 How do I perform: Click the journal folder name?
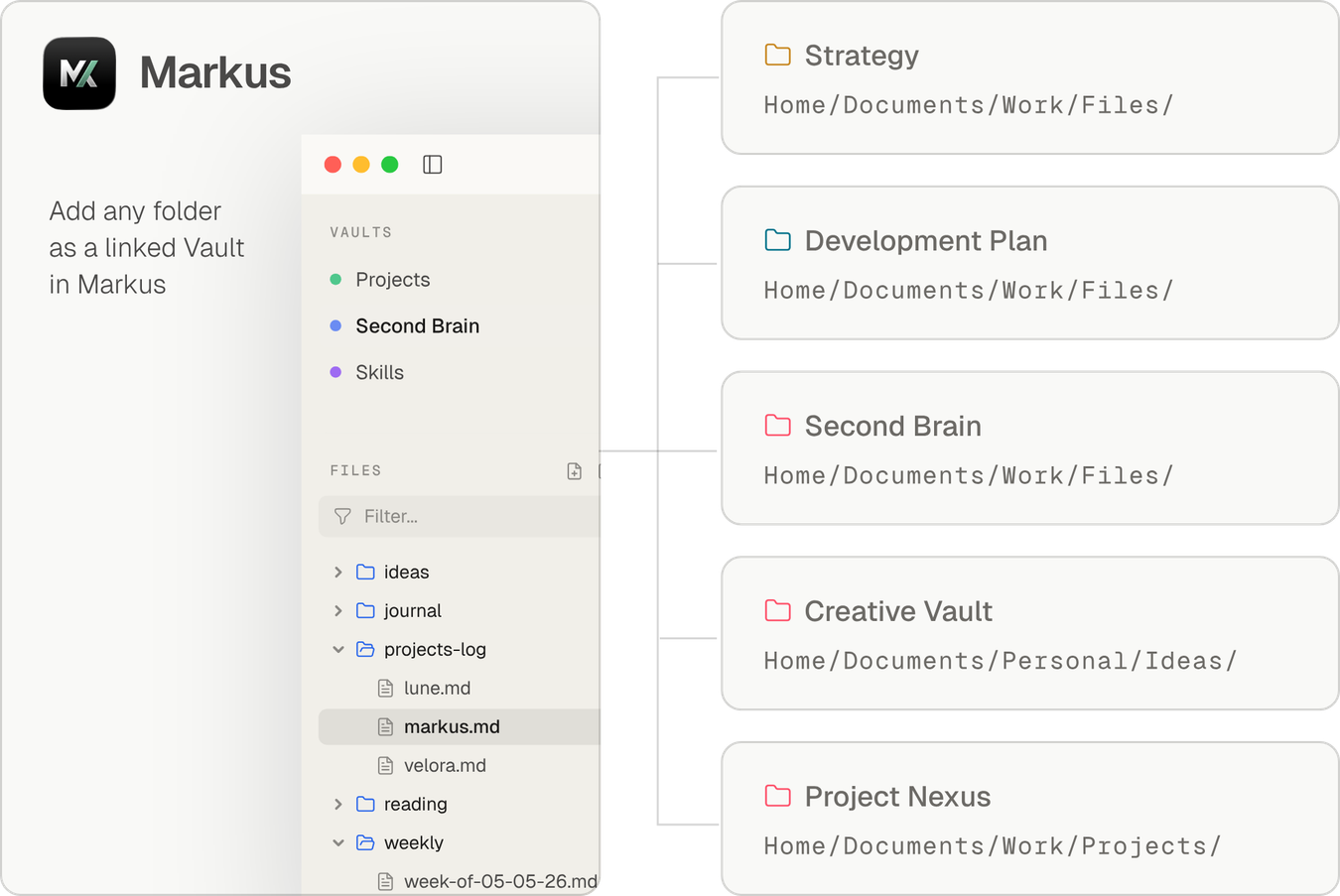pyautogui.click(x=413, y=610)
